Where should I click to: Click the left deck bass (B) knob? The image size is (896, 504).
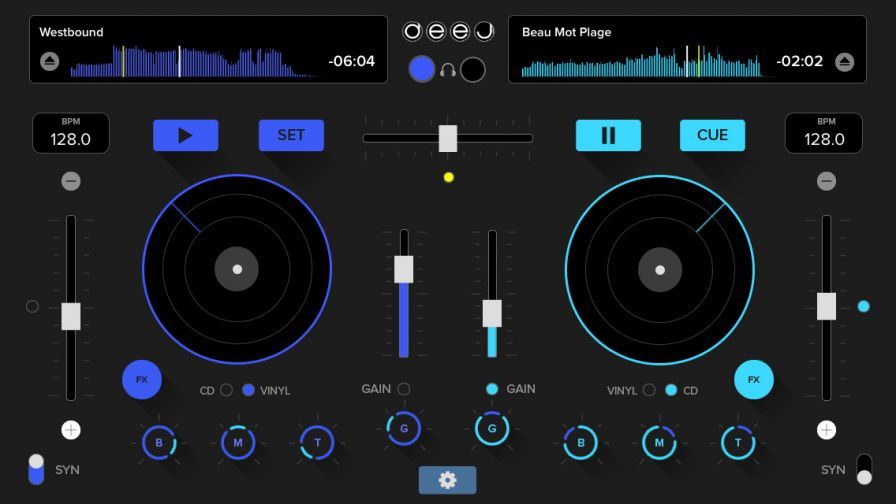[159, 442]
